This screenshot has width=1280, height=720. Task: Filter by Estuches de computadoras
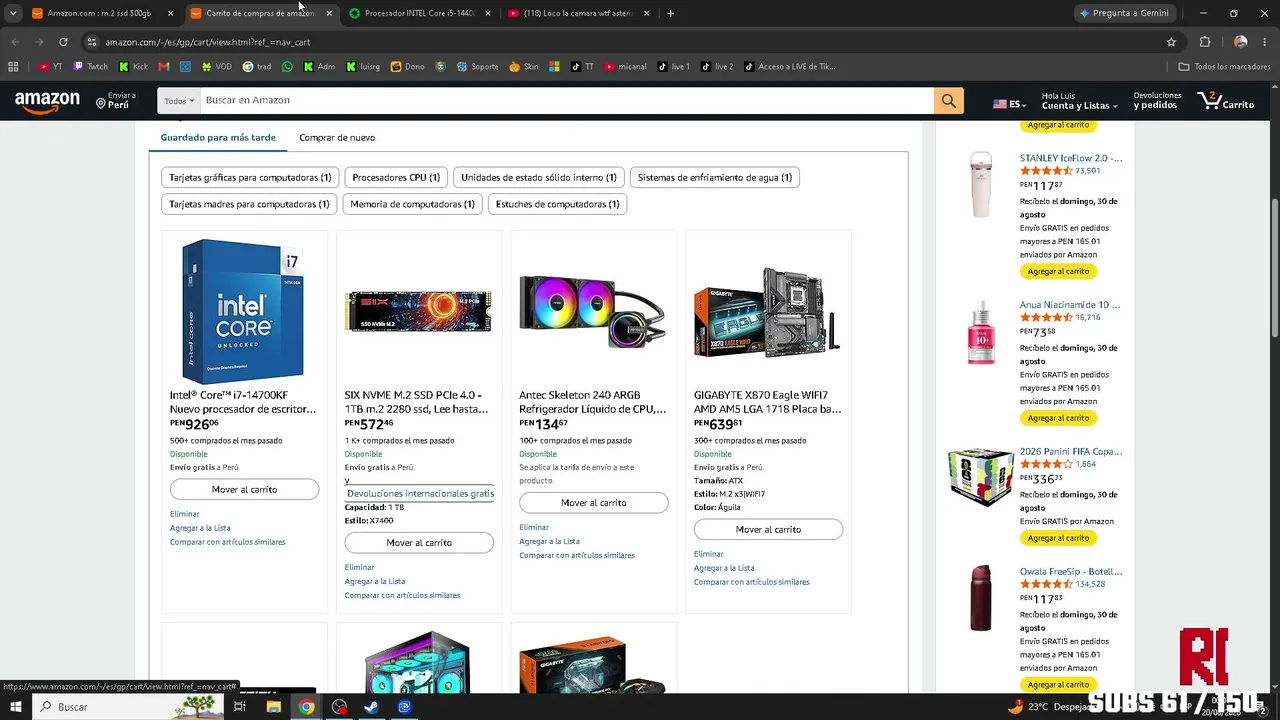click(x=557, y=204)
